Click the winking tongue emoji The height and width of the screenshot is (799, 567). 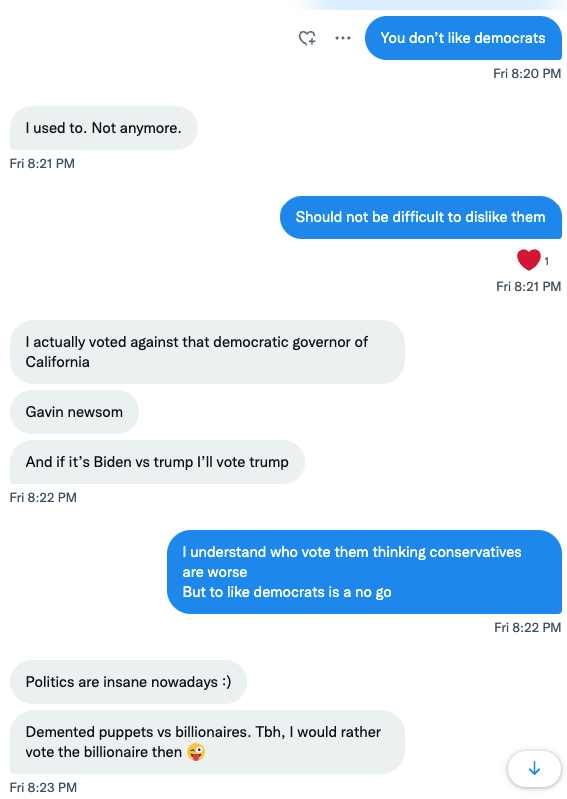click(x=196, y=752)
